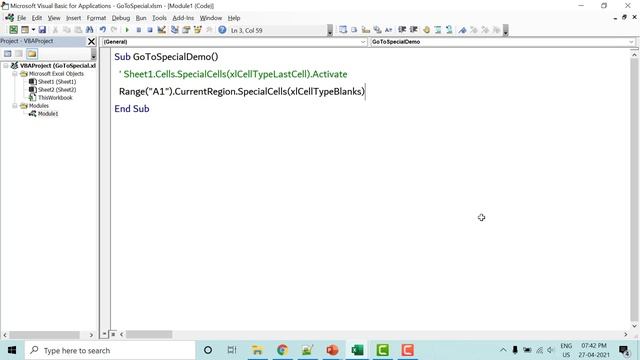Click the Insert UserForm toolbar icon
Image resolution: width=640 pixels, height=360 pixels.
(x=25, y=30)
